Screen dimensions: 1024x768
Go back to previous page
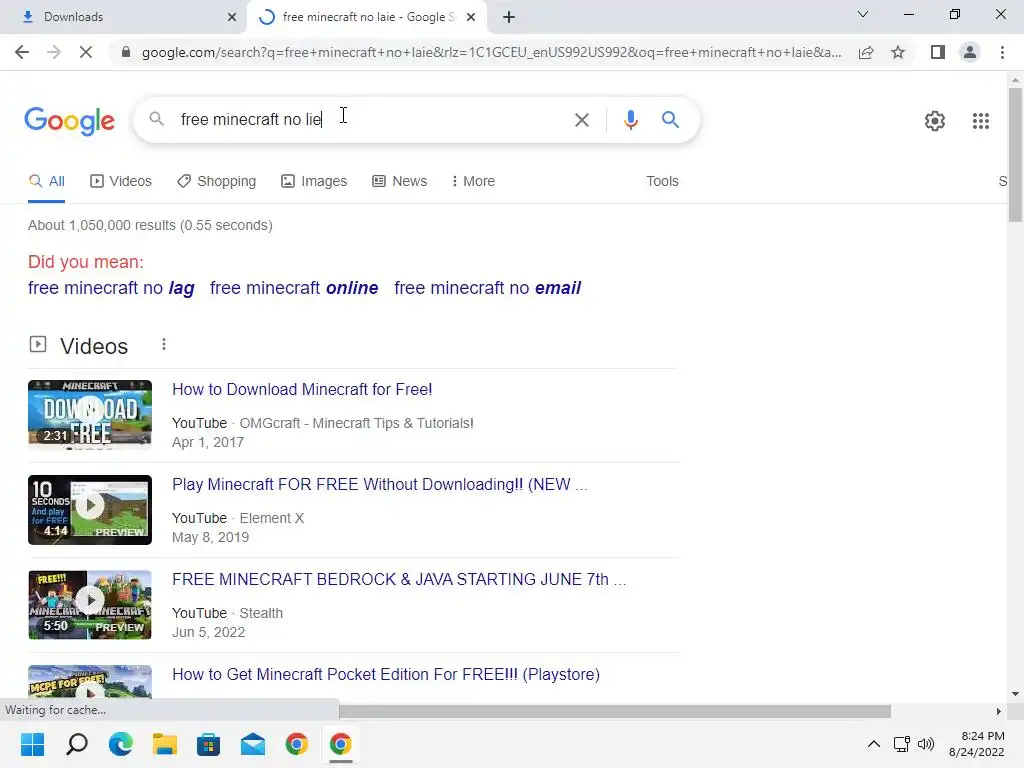coord(22,52)
